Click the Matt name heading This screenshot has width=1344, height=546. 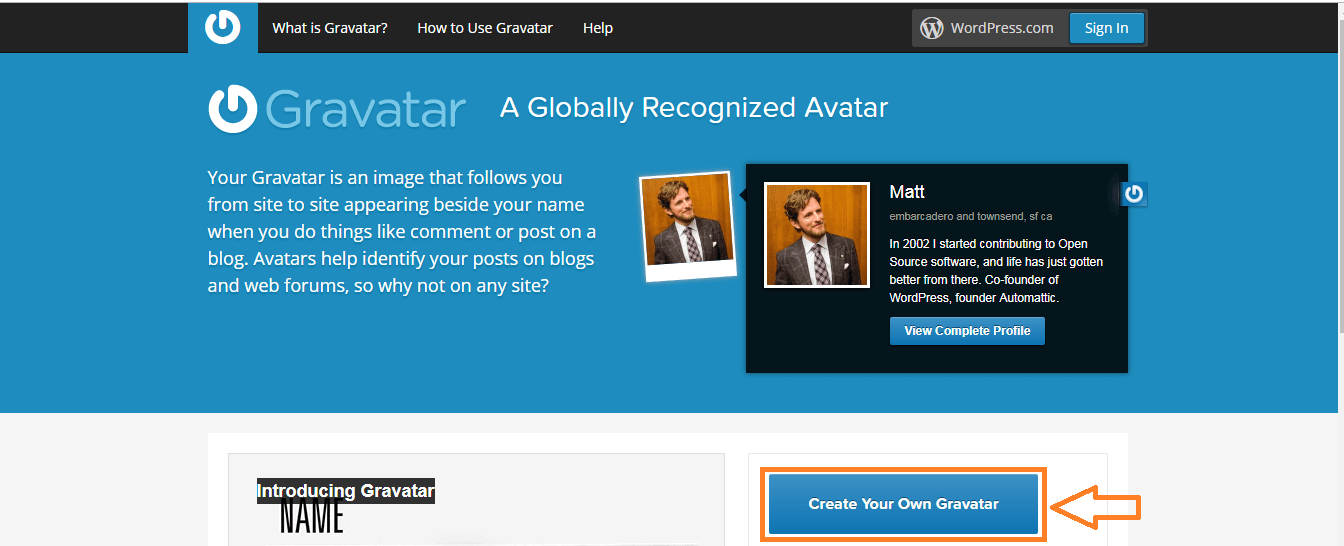[x=907, y=192]
